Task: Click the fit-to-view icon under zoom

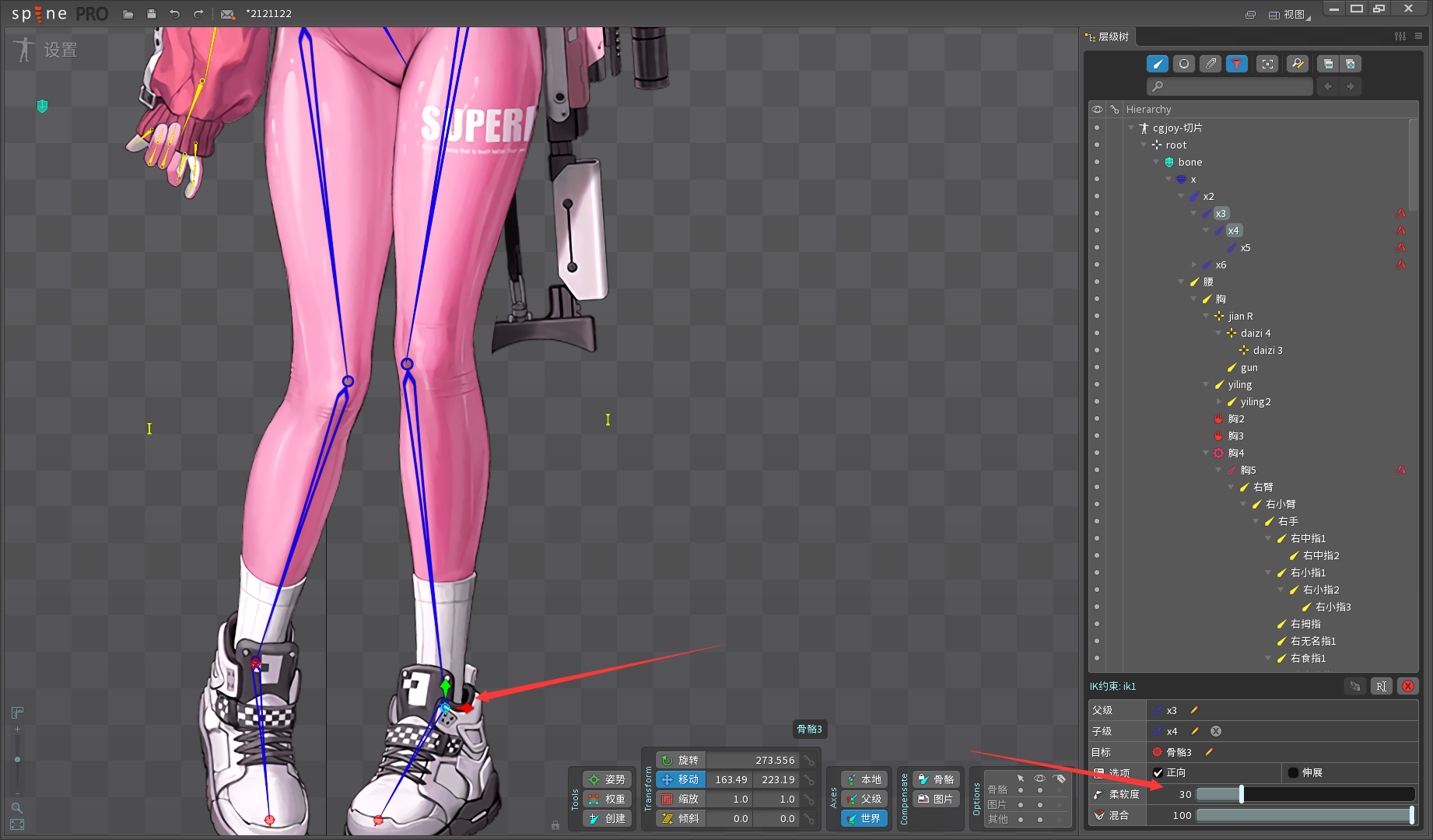Action: (17, 824)
